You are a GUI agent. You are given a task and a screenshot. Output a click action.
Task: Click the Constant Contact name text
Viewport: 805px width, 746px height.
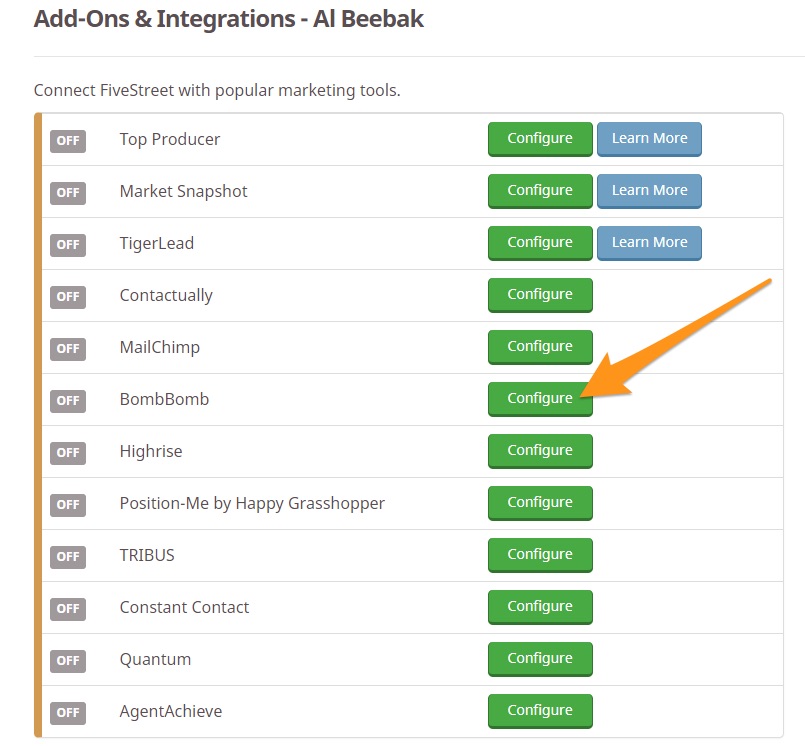tap(184, 607)
